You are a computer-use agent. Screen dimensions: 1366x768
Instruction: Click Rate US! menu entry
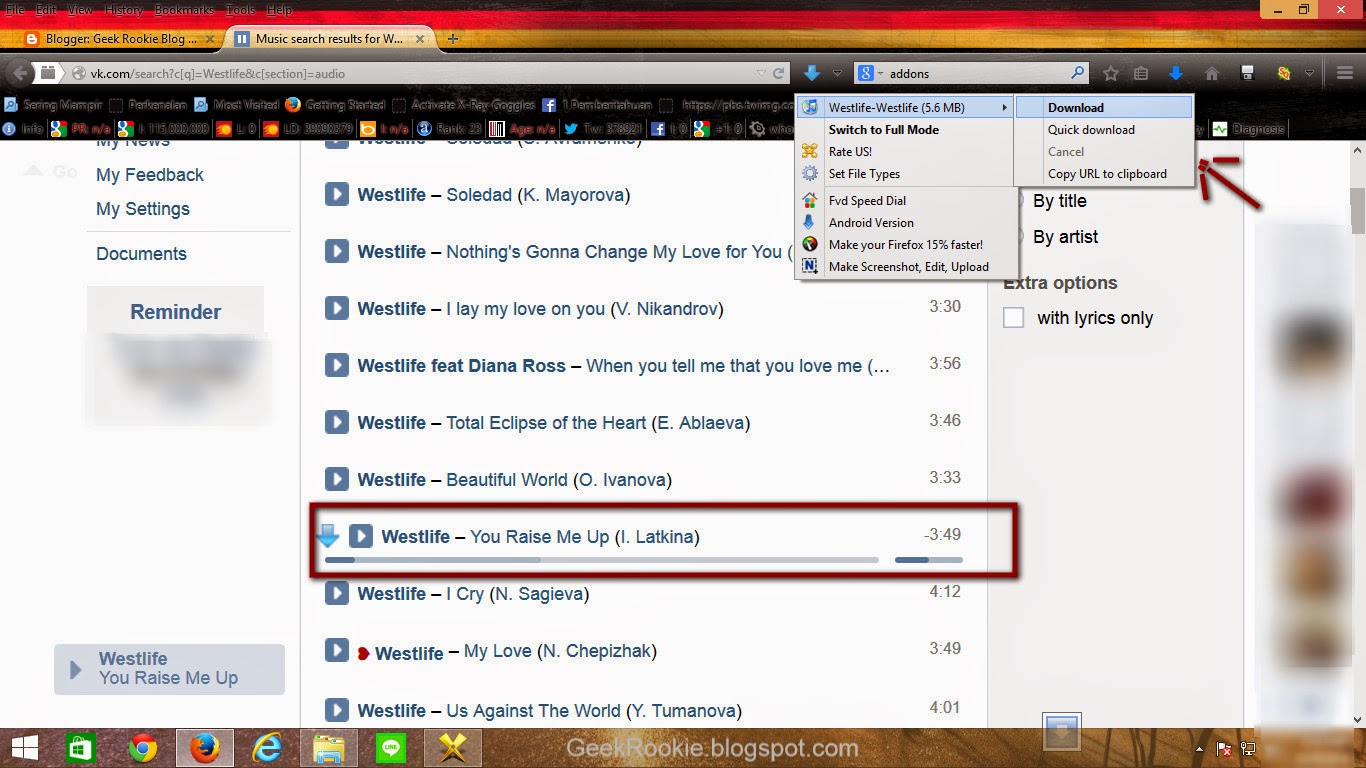906,151
